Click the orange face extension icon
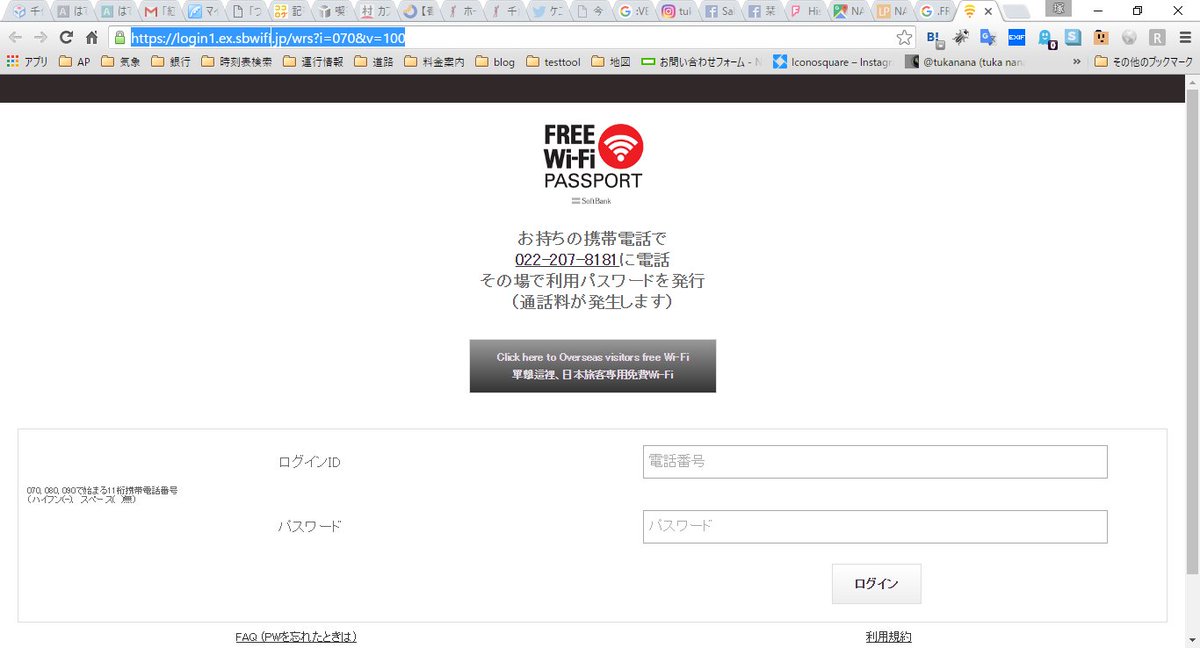The width and height of the screenshot is (1200, 648). 1101,38
